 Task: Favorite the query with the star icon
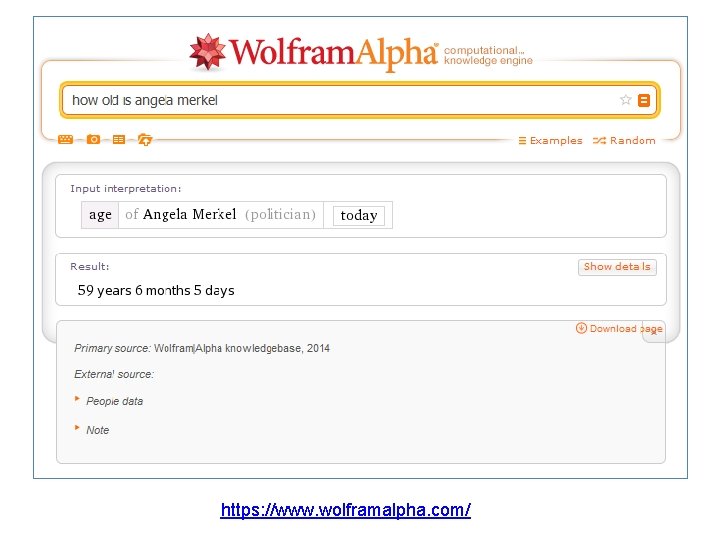[625, 100]
